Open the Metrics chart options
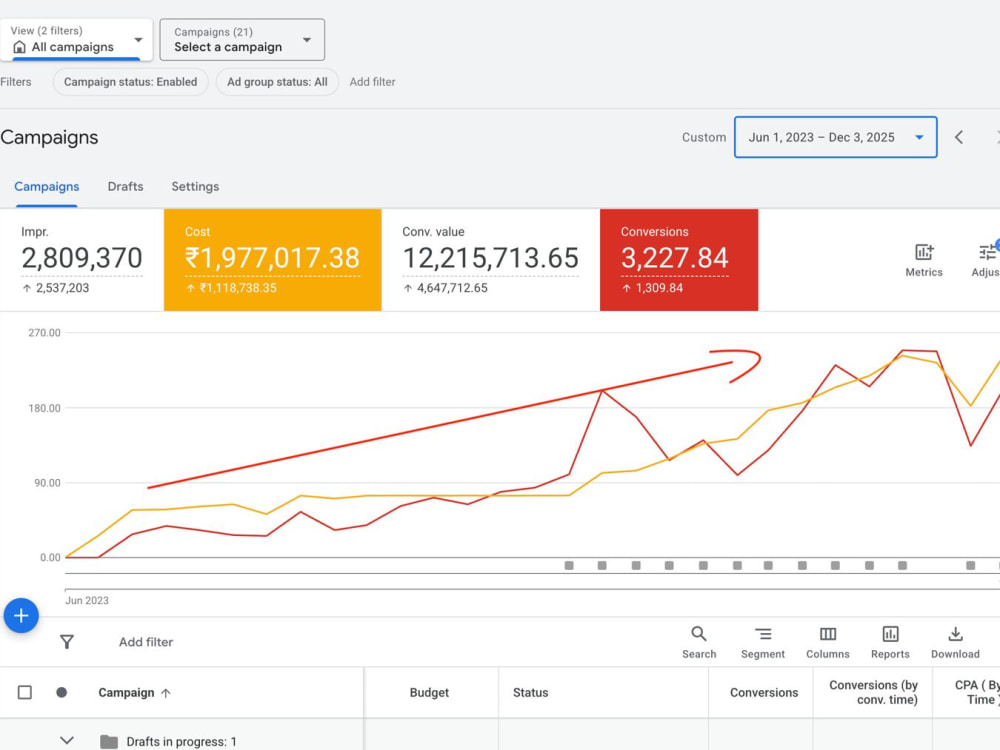Image resolution: width=1000 pixels, height=750 pixels. (923, 260)
